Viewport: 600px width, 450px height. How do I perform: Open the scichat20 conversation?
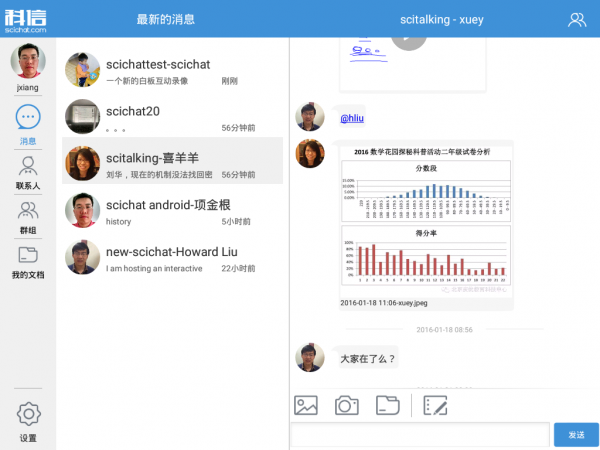point(173,117)
